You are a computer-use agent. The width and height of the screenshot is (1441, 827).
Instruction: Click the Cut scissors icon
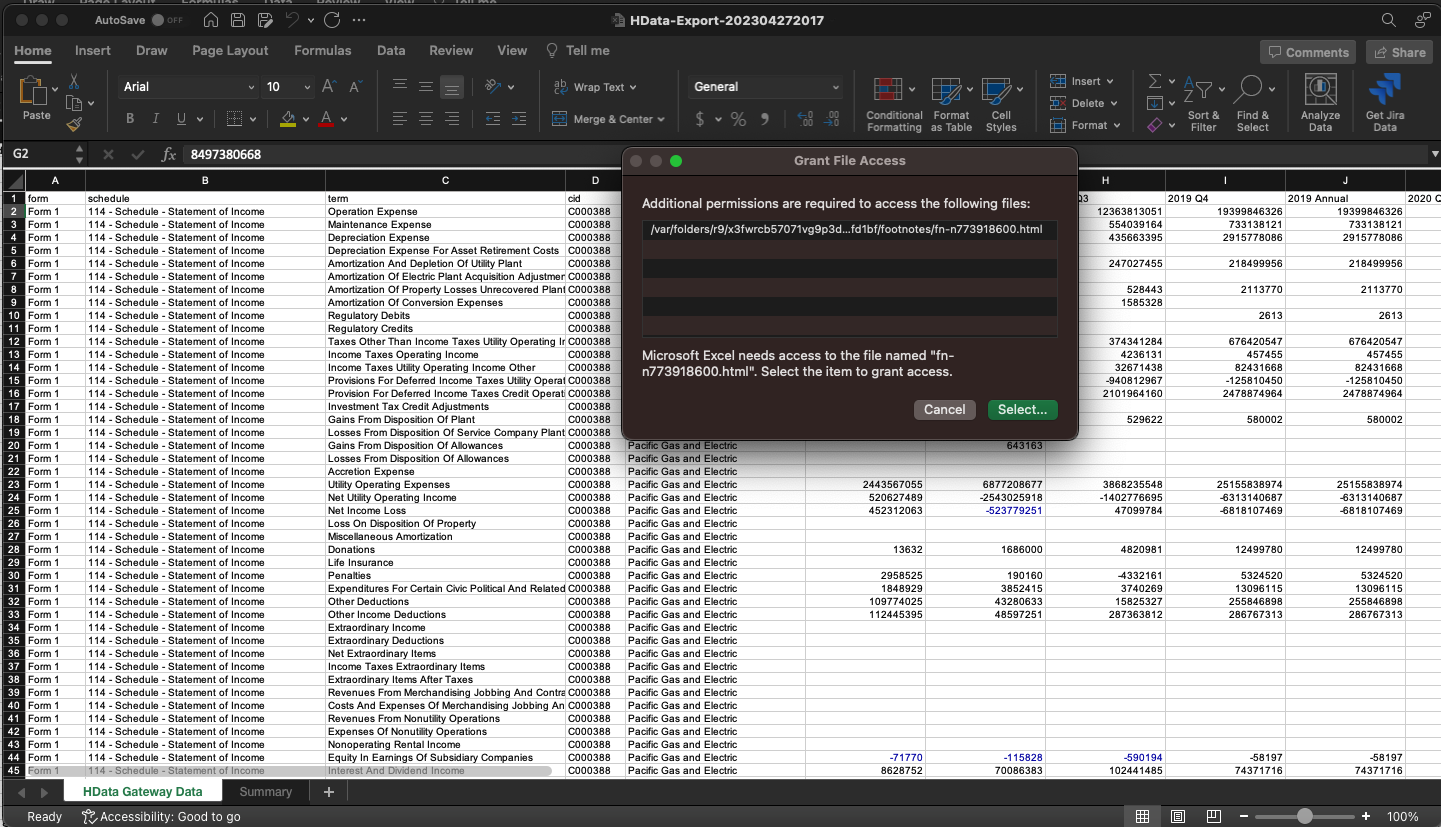74,82
